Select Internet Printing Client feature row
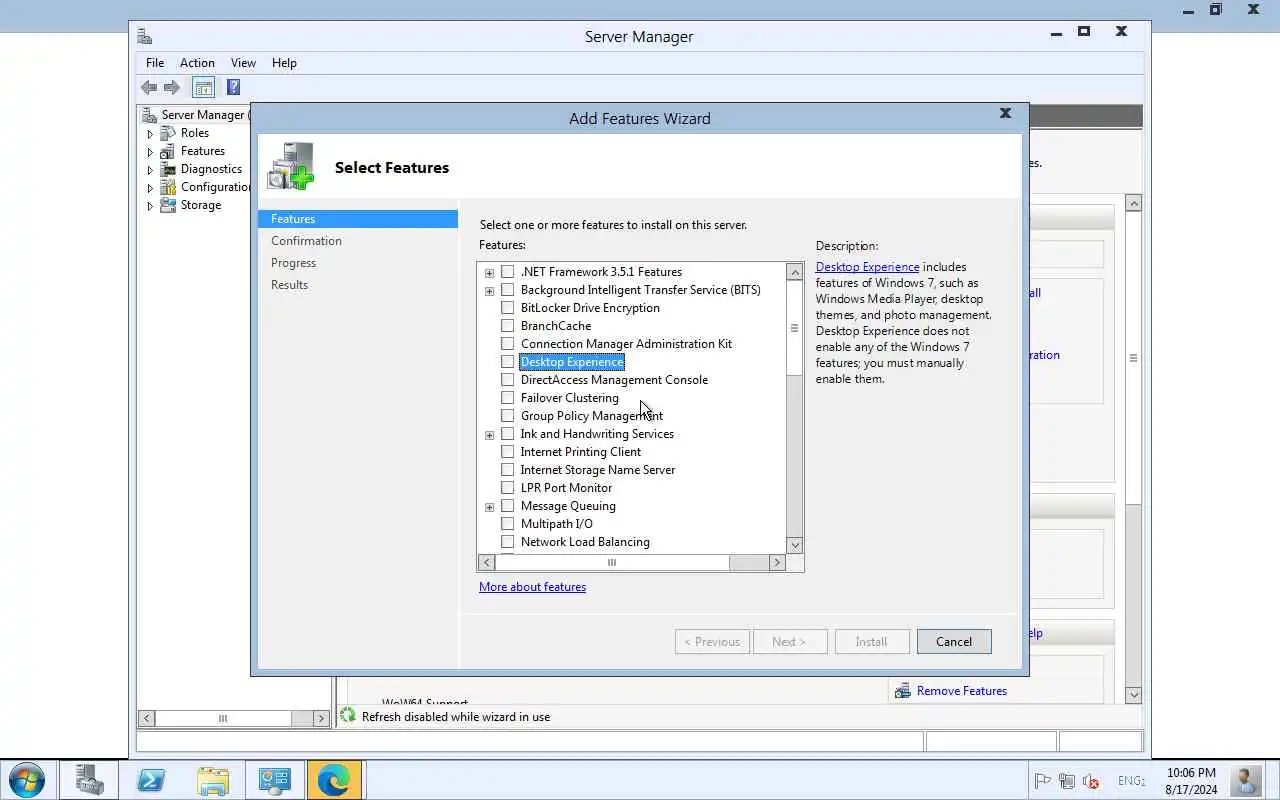1280x800 pixels. [581, 452]
